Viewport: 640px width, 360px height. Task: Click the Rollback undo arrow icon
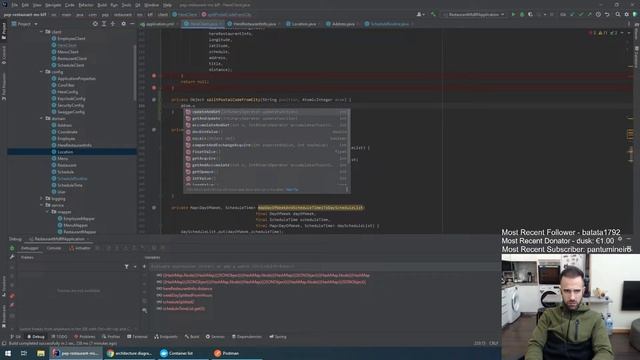coord(607,14)
